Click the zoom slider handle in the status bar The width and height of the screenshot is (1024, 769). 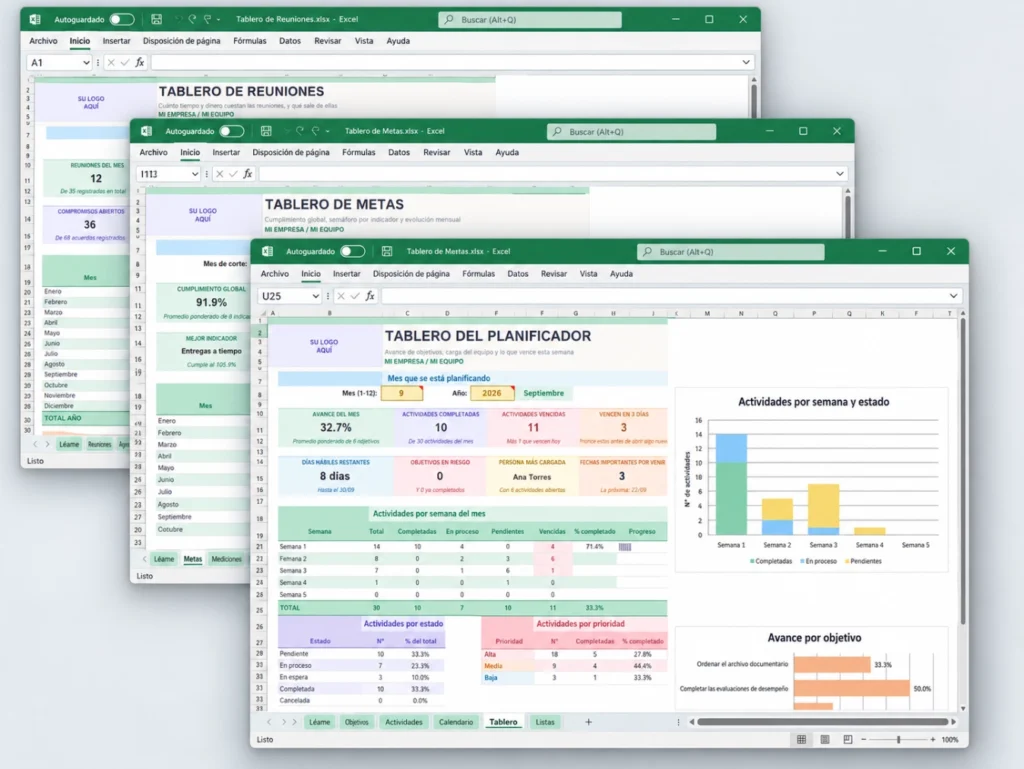[x=899, y=740]
